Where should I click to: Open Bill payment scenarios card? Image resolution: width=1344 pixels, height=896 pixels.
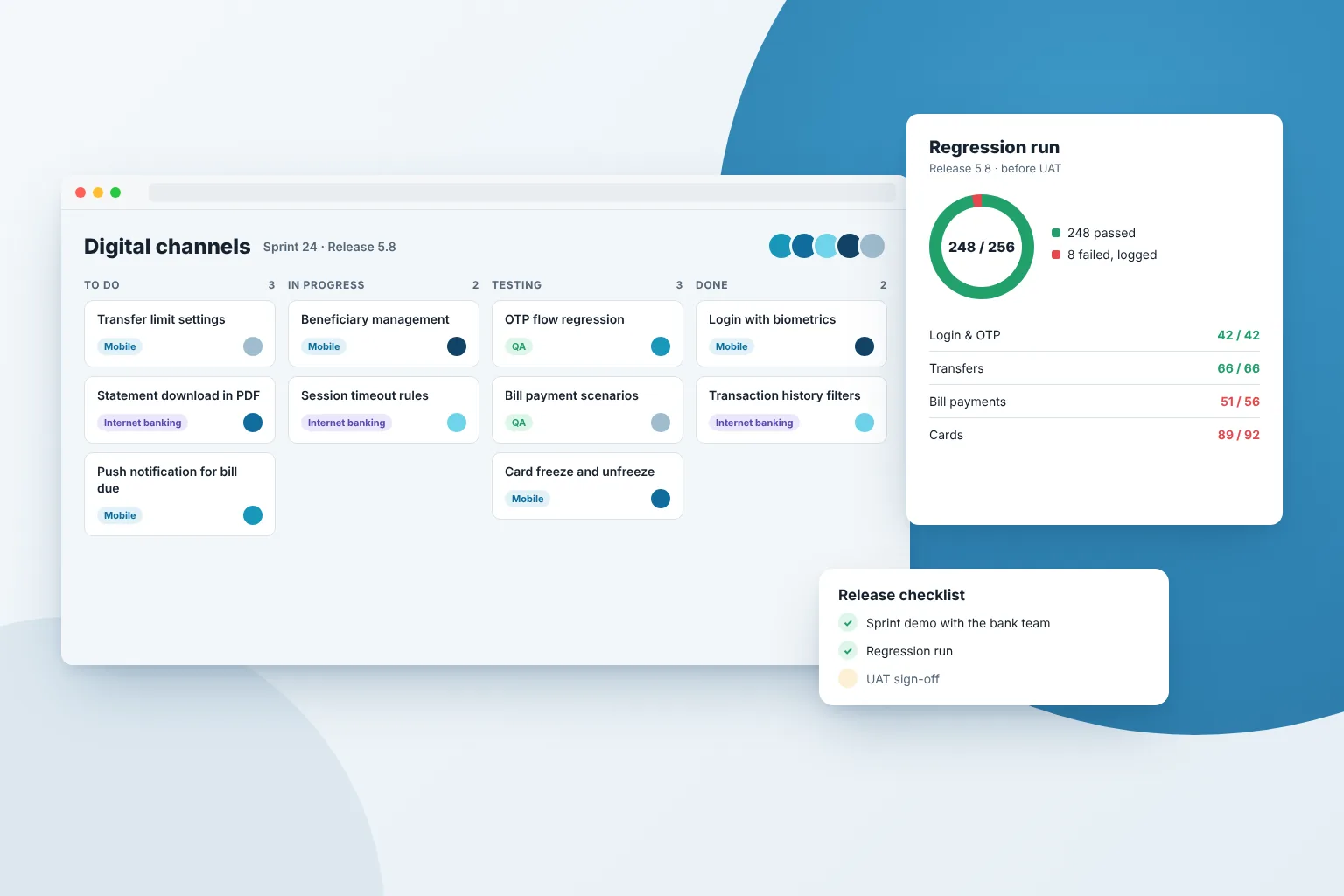[587, 409]
